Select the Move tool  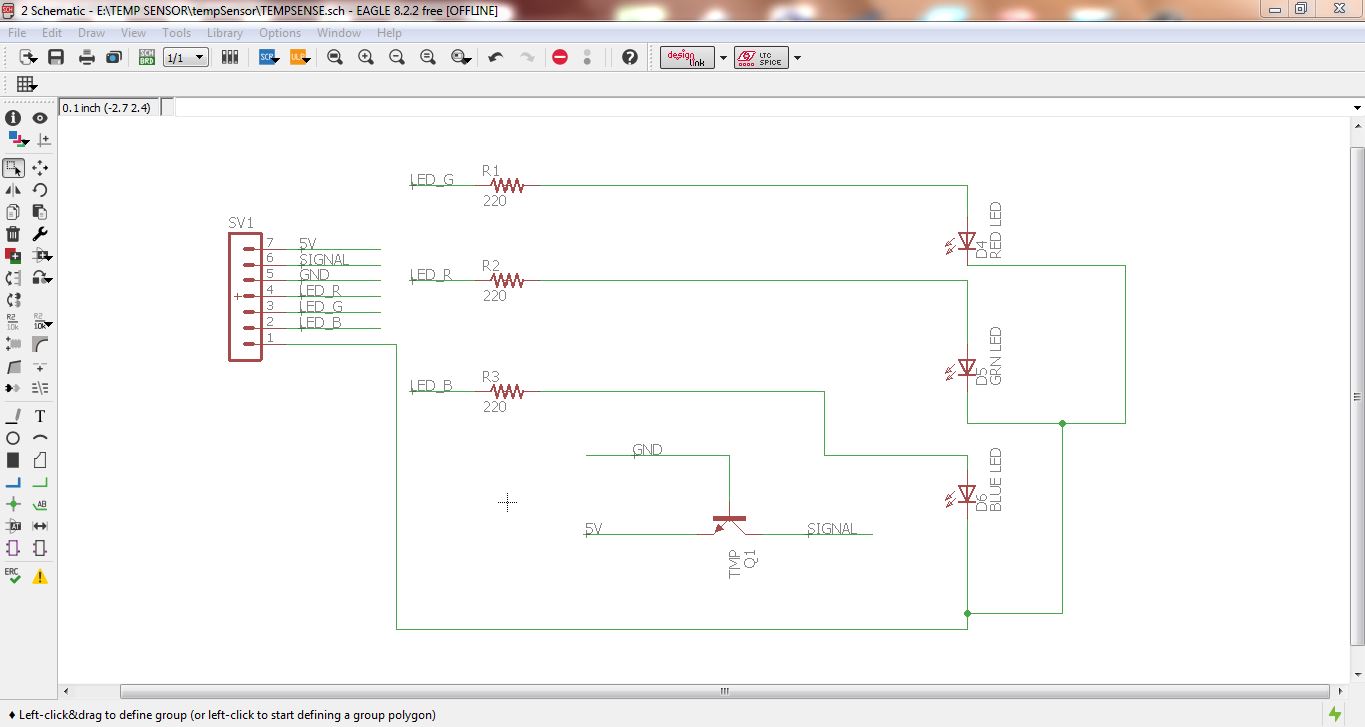[40, 167]
